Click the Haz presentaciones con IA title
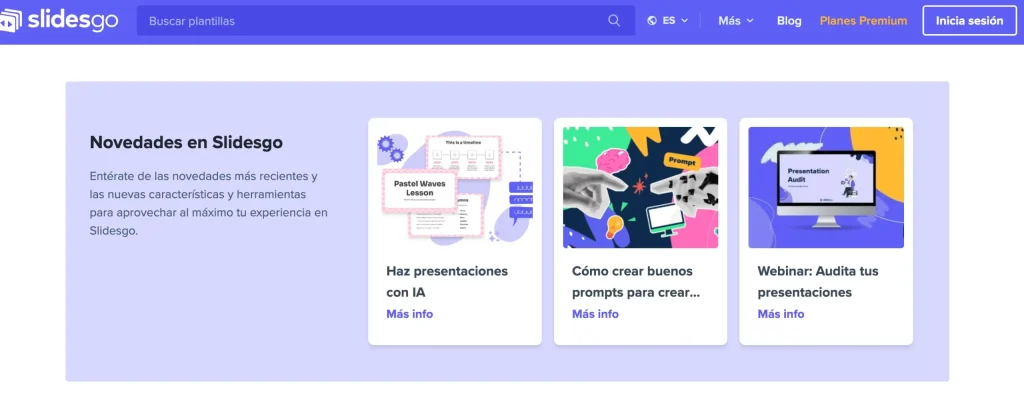Viewport: 1024px width, 410px height. tap(447, 281)
